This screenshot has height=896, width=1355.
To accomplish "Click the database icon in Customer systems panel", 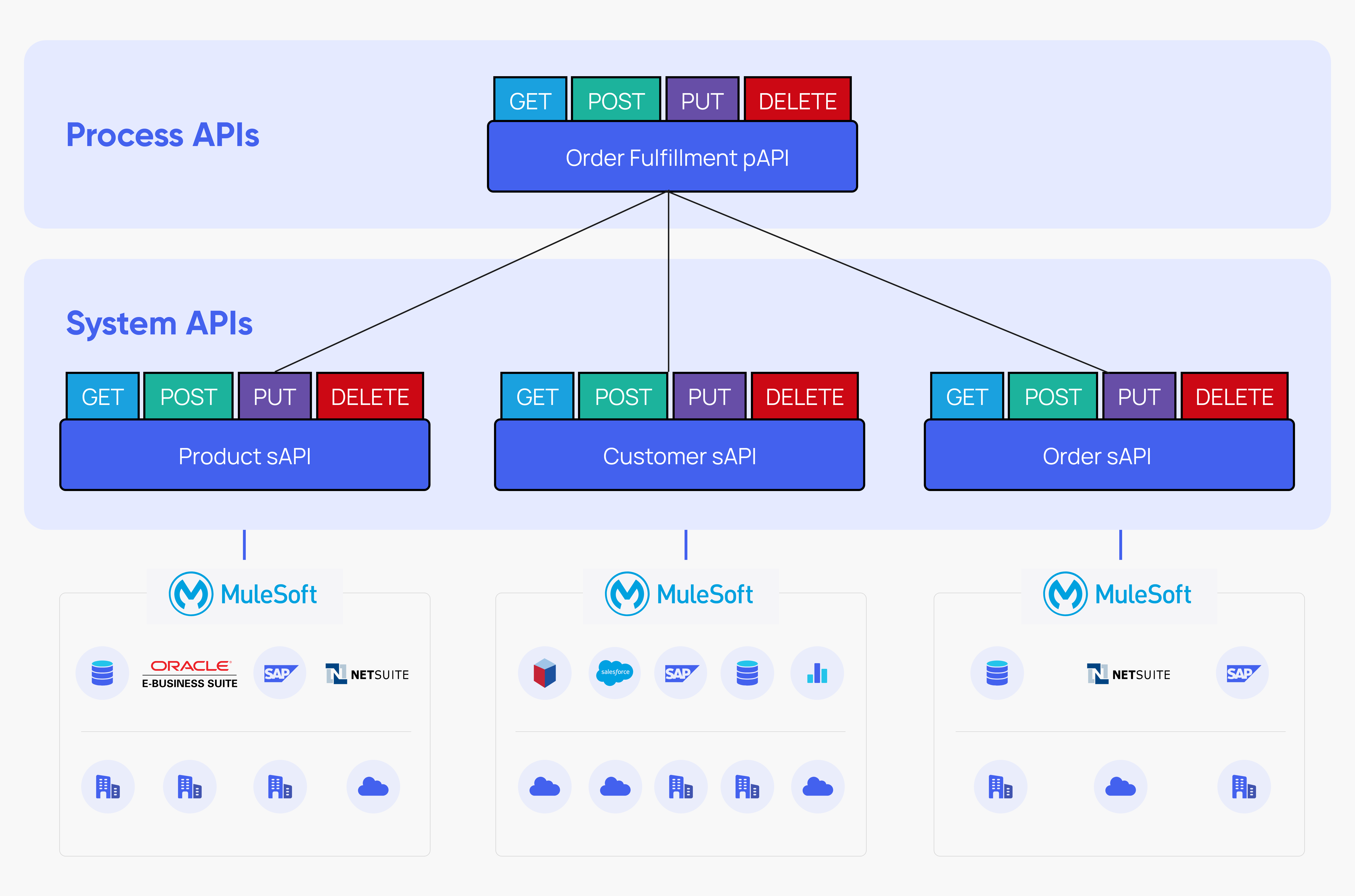I will pyautogui.click(x=748, y=673).
